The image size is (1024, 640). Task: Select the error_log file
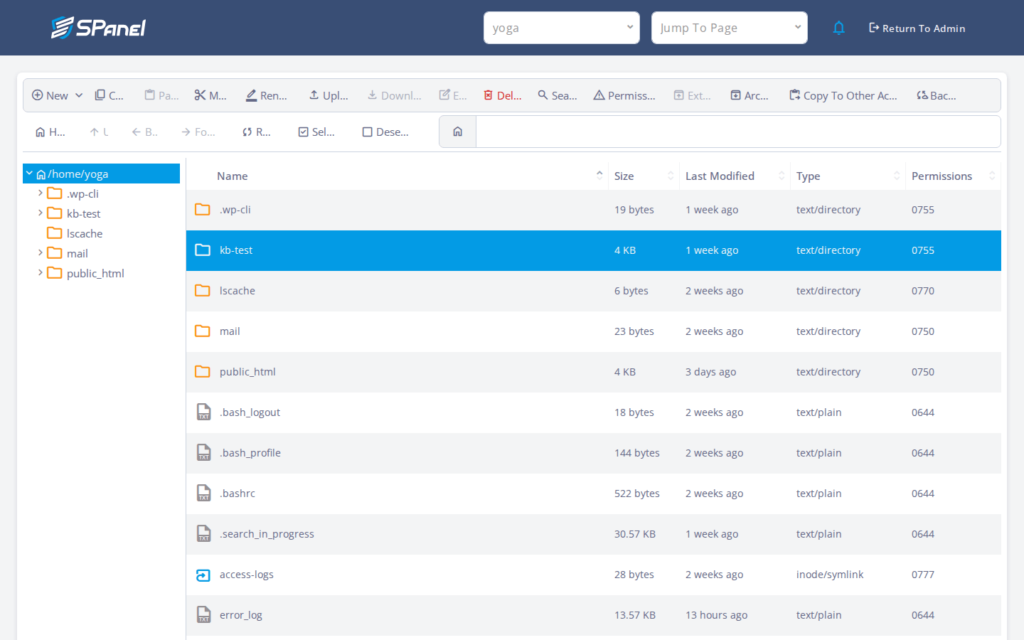pos(593,615)
